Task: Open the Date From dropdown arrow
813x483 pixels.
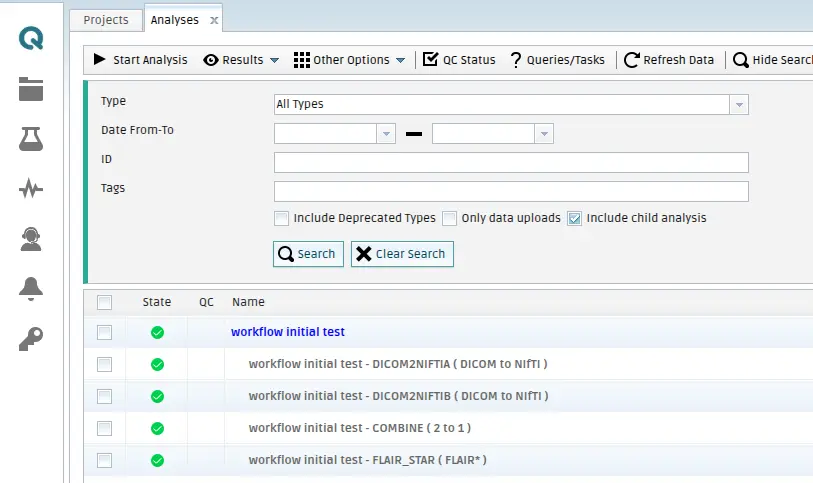Action: coord(386,134)
